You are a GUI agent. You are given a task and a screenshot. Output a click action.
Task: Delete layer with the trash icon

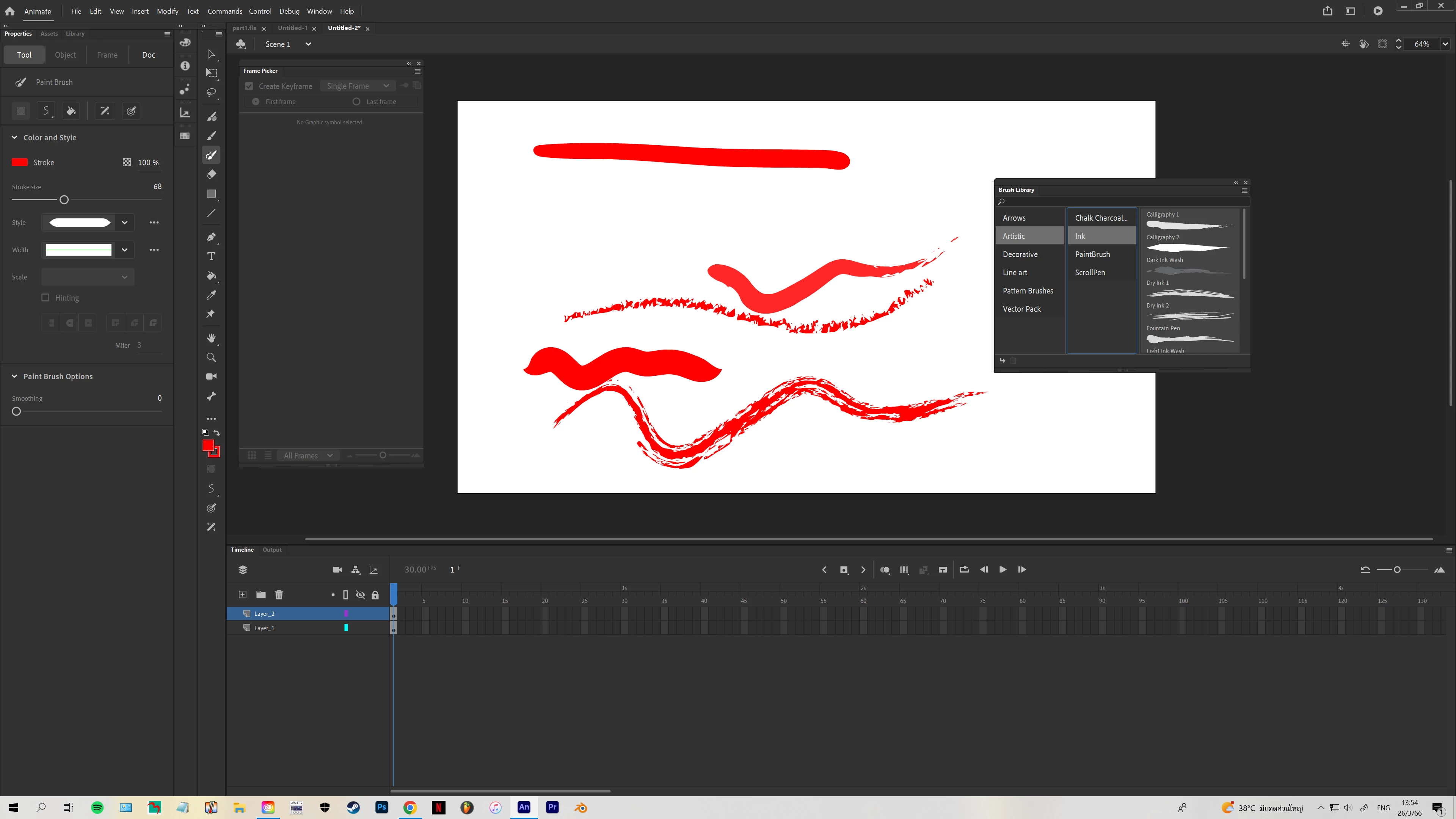point(279,595)
